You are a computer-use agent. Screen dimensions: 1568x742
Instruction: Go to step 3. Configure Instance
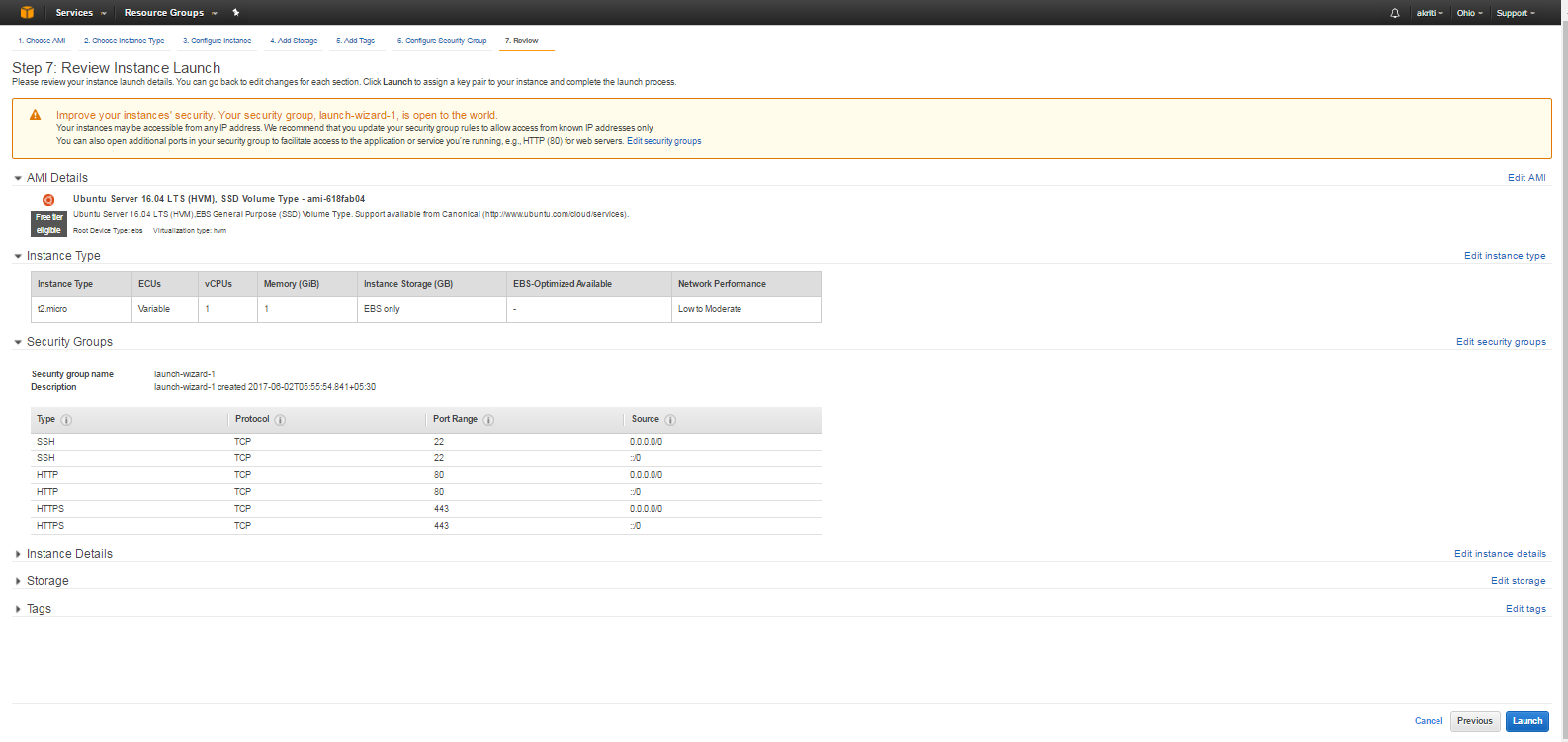click(x=217, y=41)
